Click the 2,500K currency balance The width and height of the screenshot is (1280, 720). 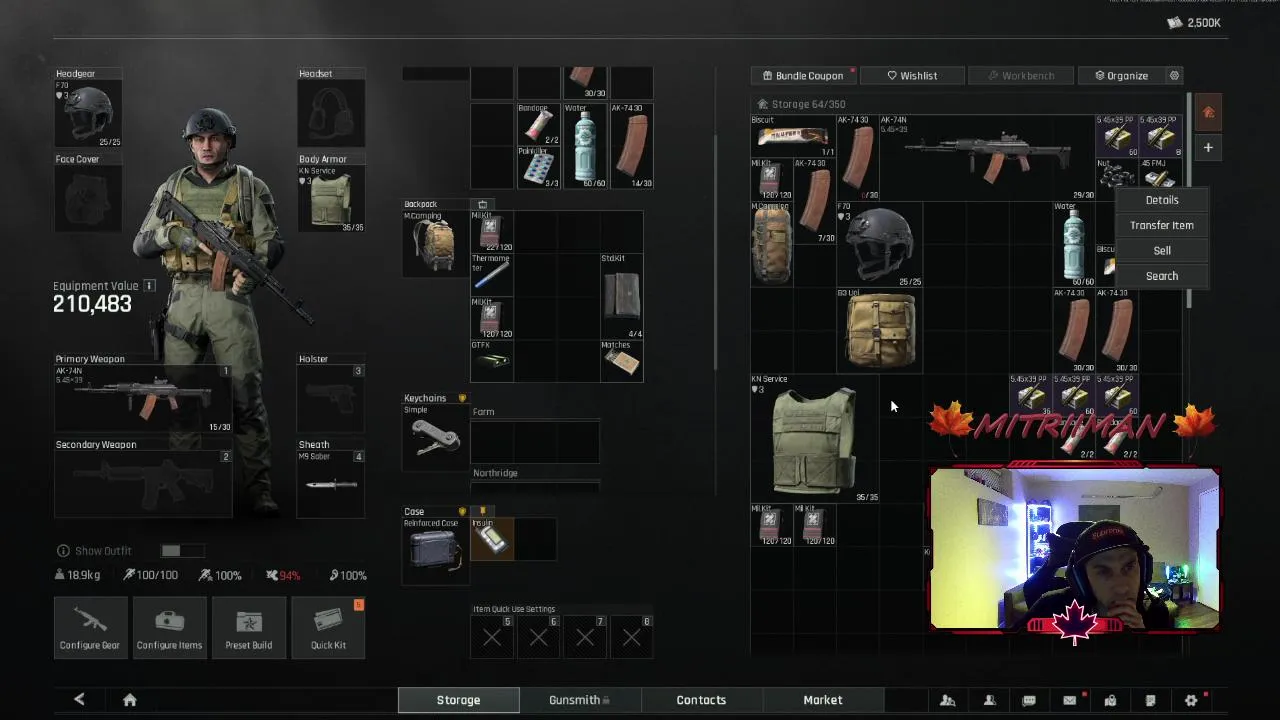(x=1194, y=23)
